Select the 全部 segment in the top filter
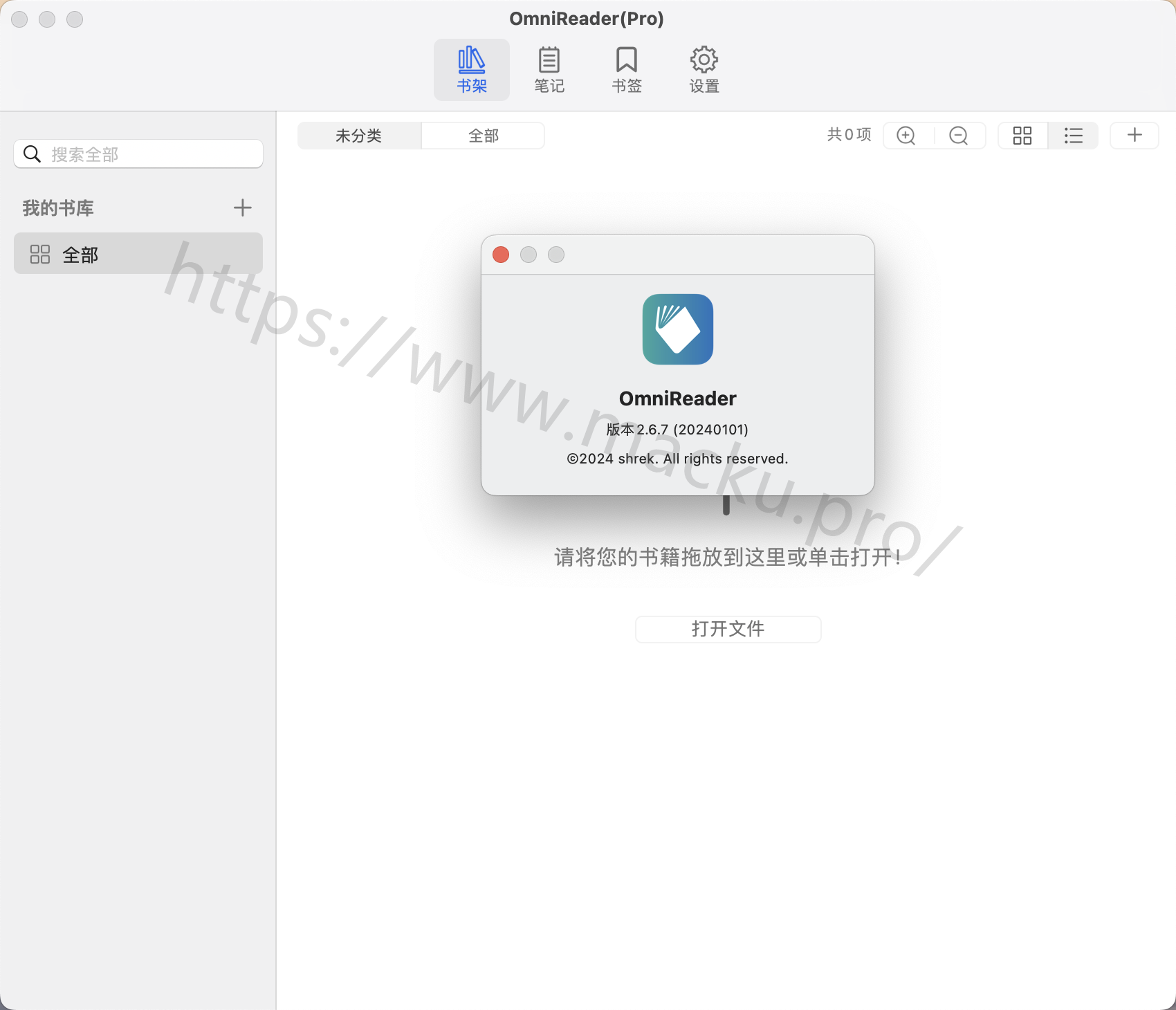This screenshot has height=1010, width=1176. click(x=483, y=136)
